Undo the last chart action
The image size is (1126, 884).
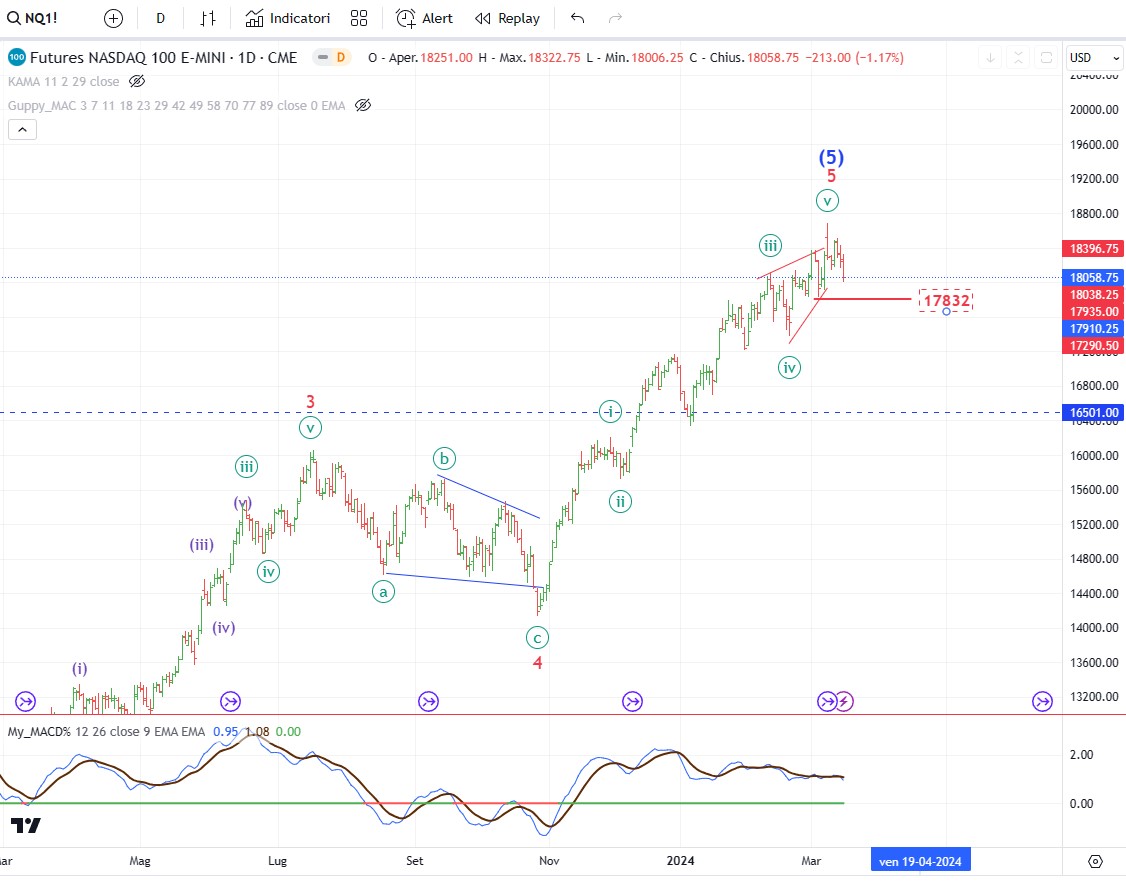tap(577, 18)
